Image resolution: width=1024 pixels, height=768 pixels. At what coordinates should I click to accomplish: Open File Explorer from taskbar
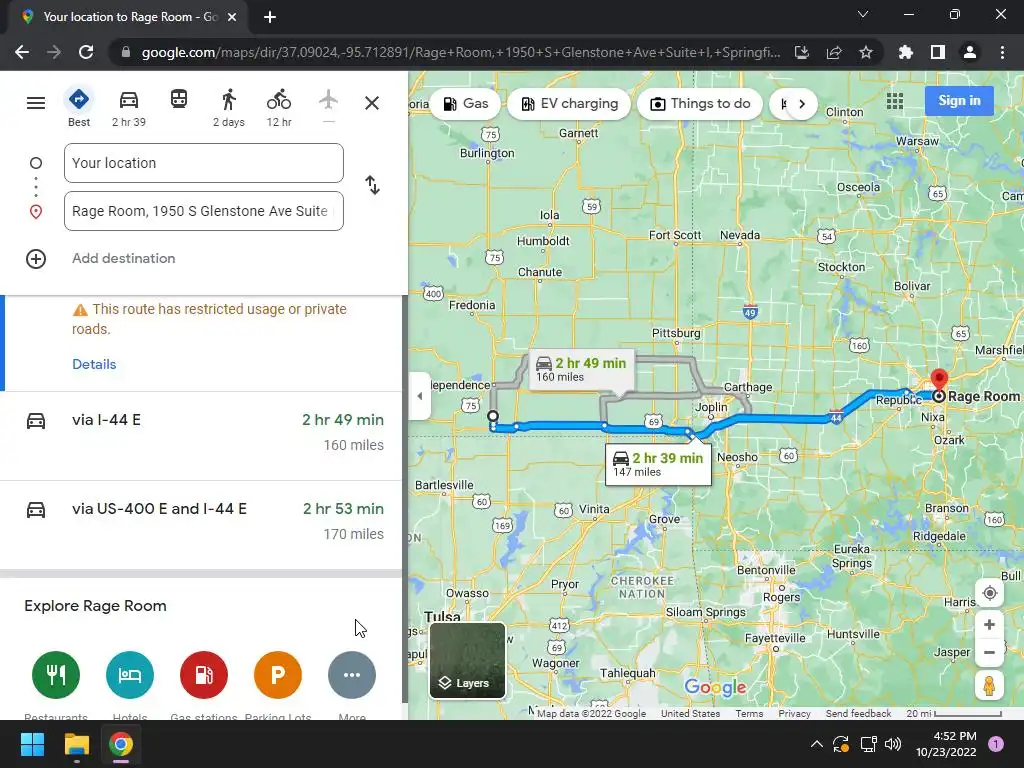point(77,744)
